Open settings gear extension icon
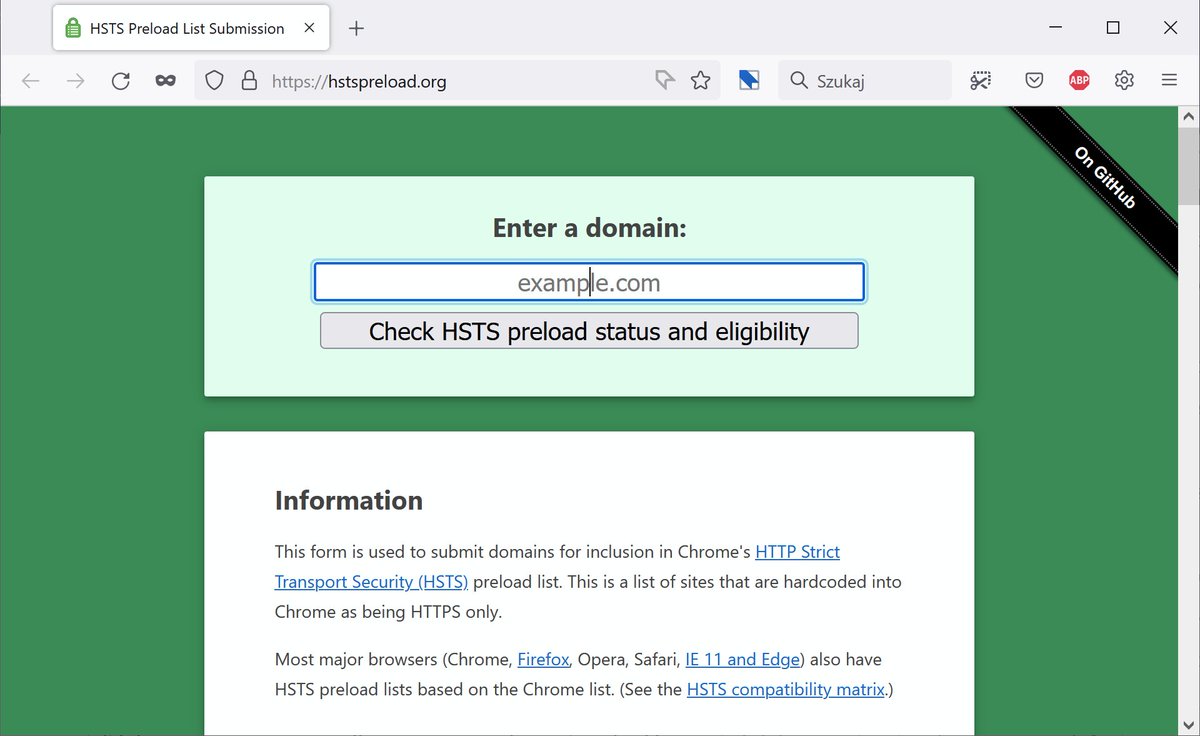The height and width of the screenshot is (736, 1200). coord(1124,81)
